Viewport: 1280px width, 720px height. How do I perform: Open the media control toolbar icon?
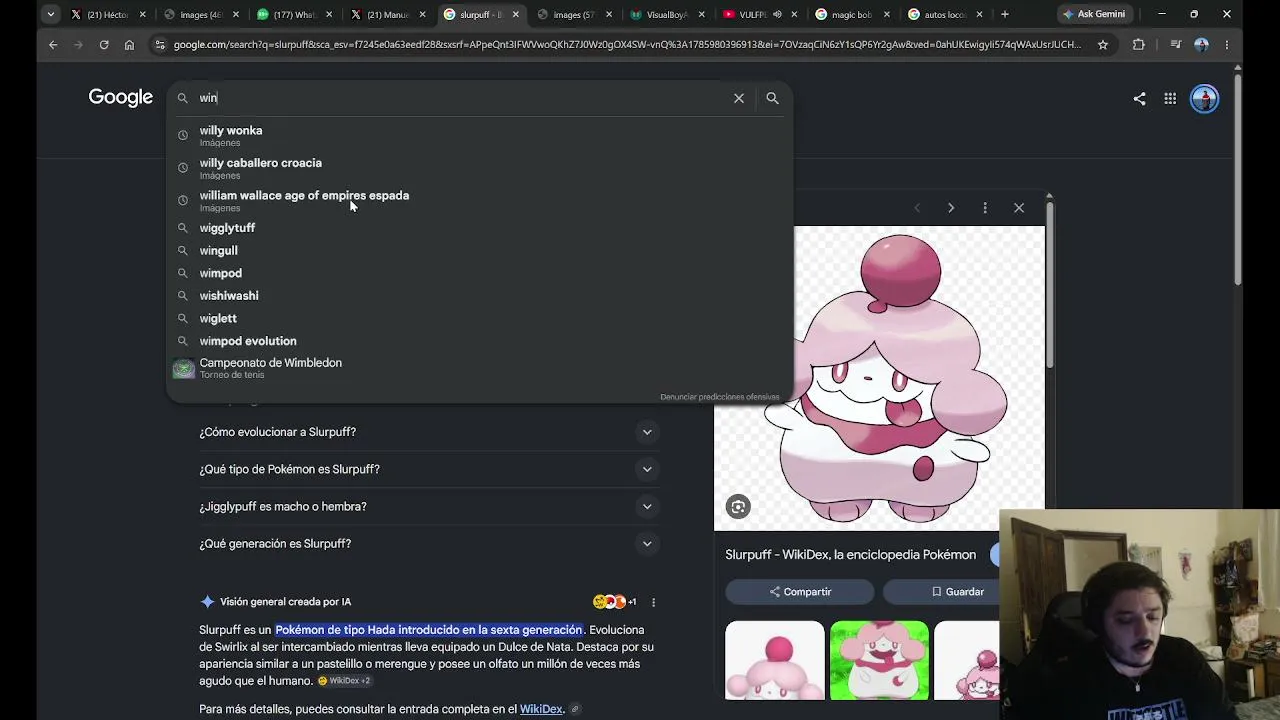[1175, 44]
